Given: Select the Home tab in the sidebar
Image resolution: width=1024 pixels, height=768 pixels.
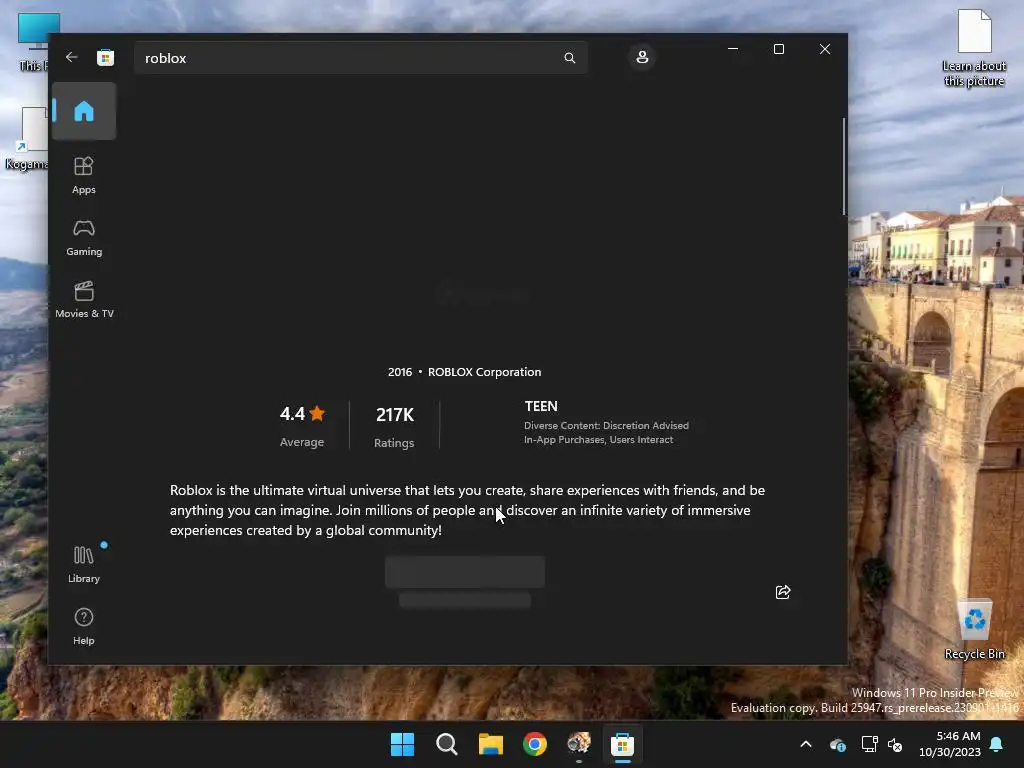Looking at the screenshot, I should coord(84,111).
